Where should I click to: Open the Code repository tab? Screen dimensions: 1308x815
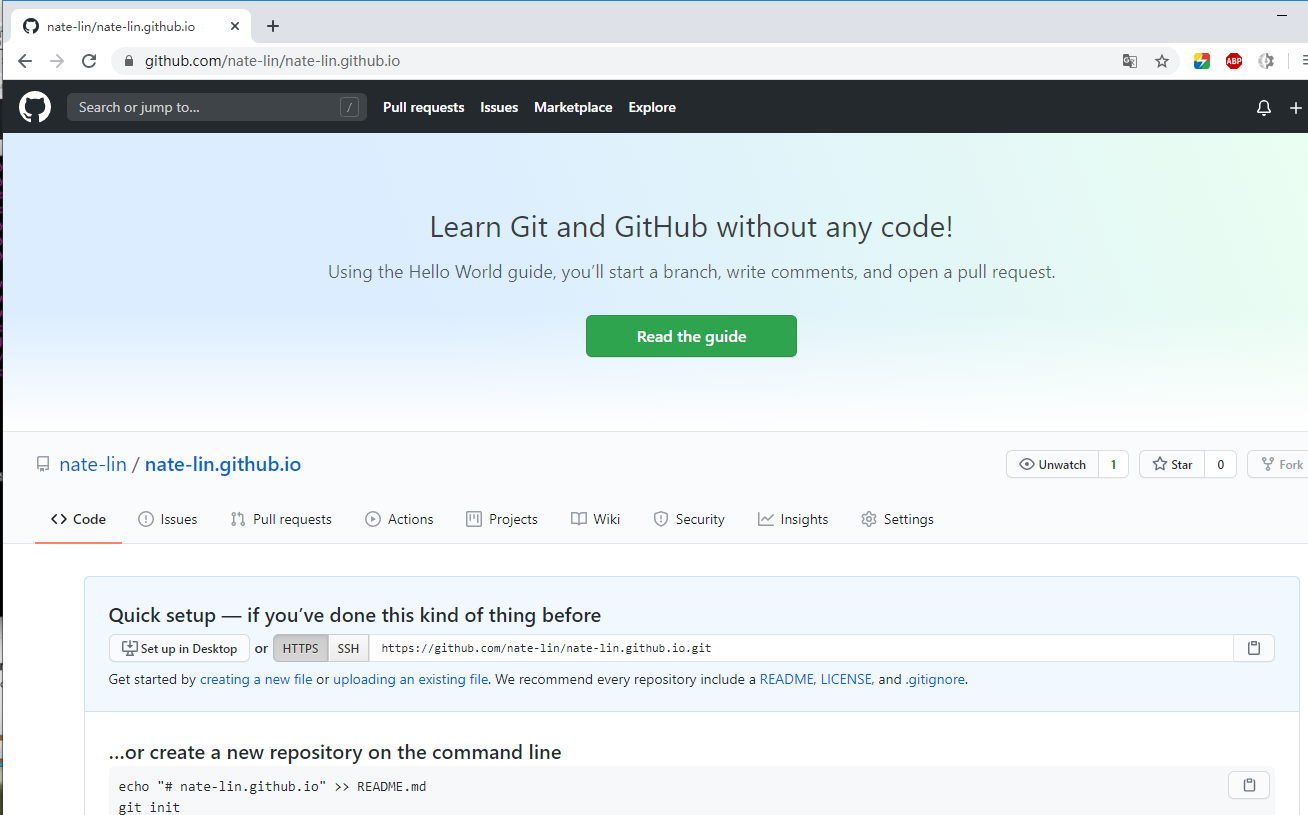coord(78,519)
